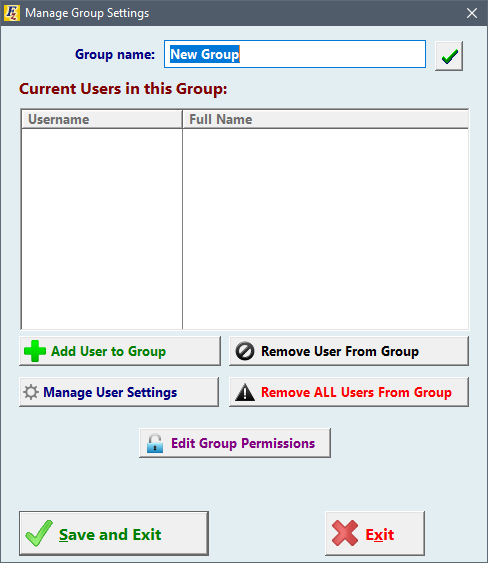This screenshot has width=488, height=563.
Task: Add User to Group
Action: click(x=120, y=351)
